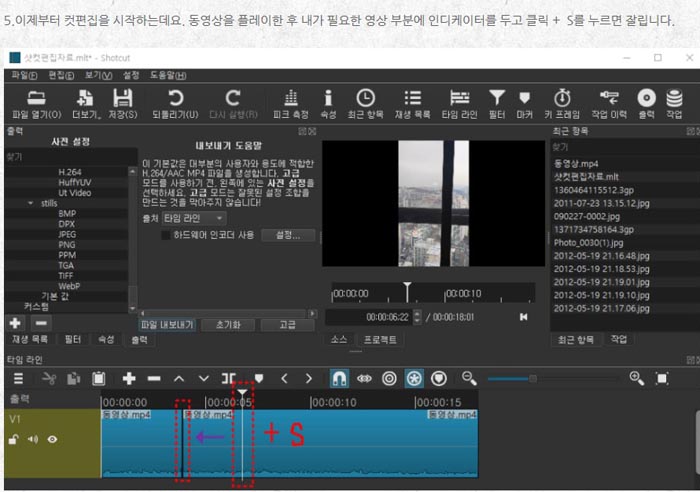
Task: Add a marker on the timeline toolbar
Action: 259,379
